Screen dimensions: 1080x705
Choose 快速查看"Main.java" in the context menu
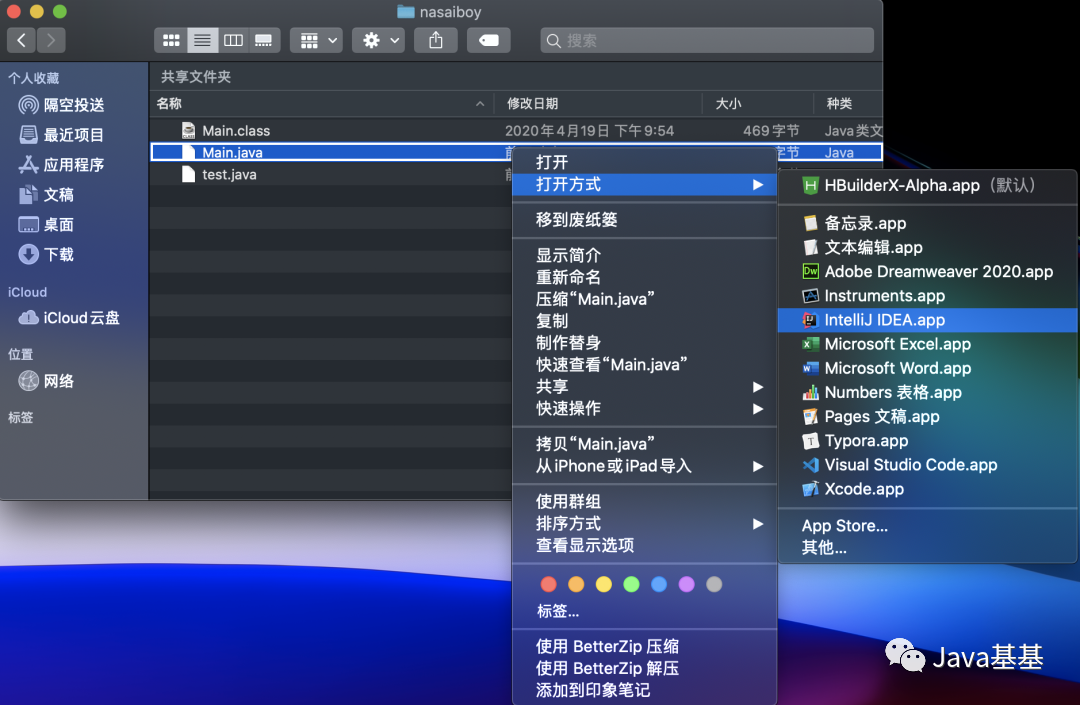[645, 365]
